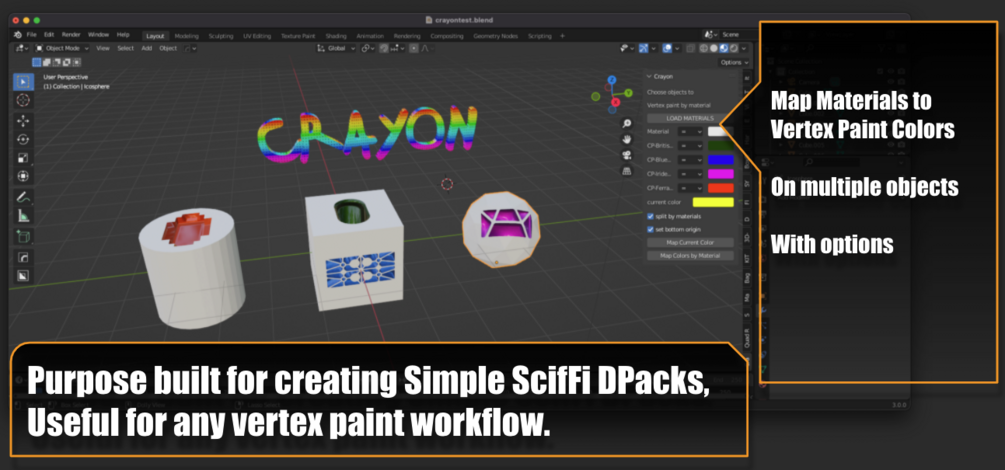Screen dimensions: 1005x470
Task: Toggle snapping magnet icon in header
Action: [x=385, y=48]
